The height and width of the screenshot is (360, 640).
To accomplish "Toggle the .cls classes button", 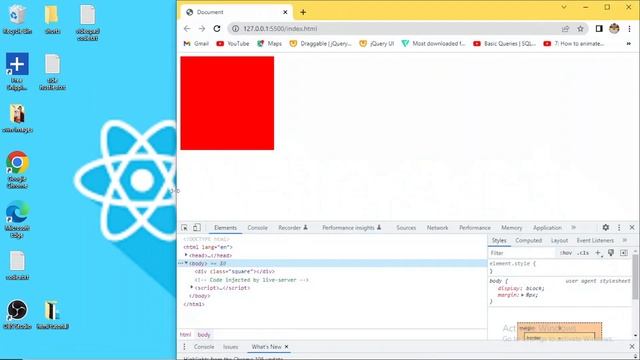I will [583, 253].
